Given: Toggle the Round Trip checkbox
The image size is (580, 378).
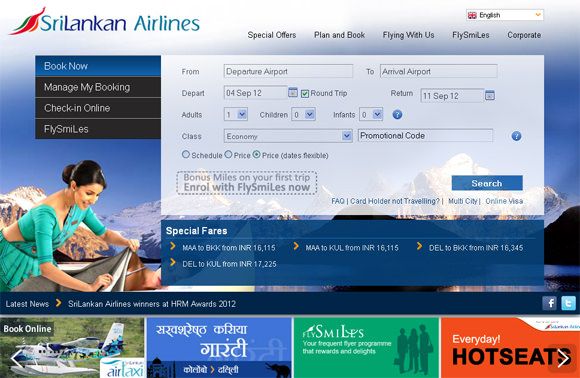Looking at the screenshot, I should [x=305, y=94].
